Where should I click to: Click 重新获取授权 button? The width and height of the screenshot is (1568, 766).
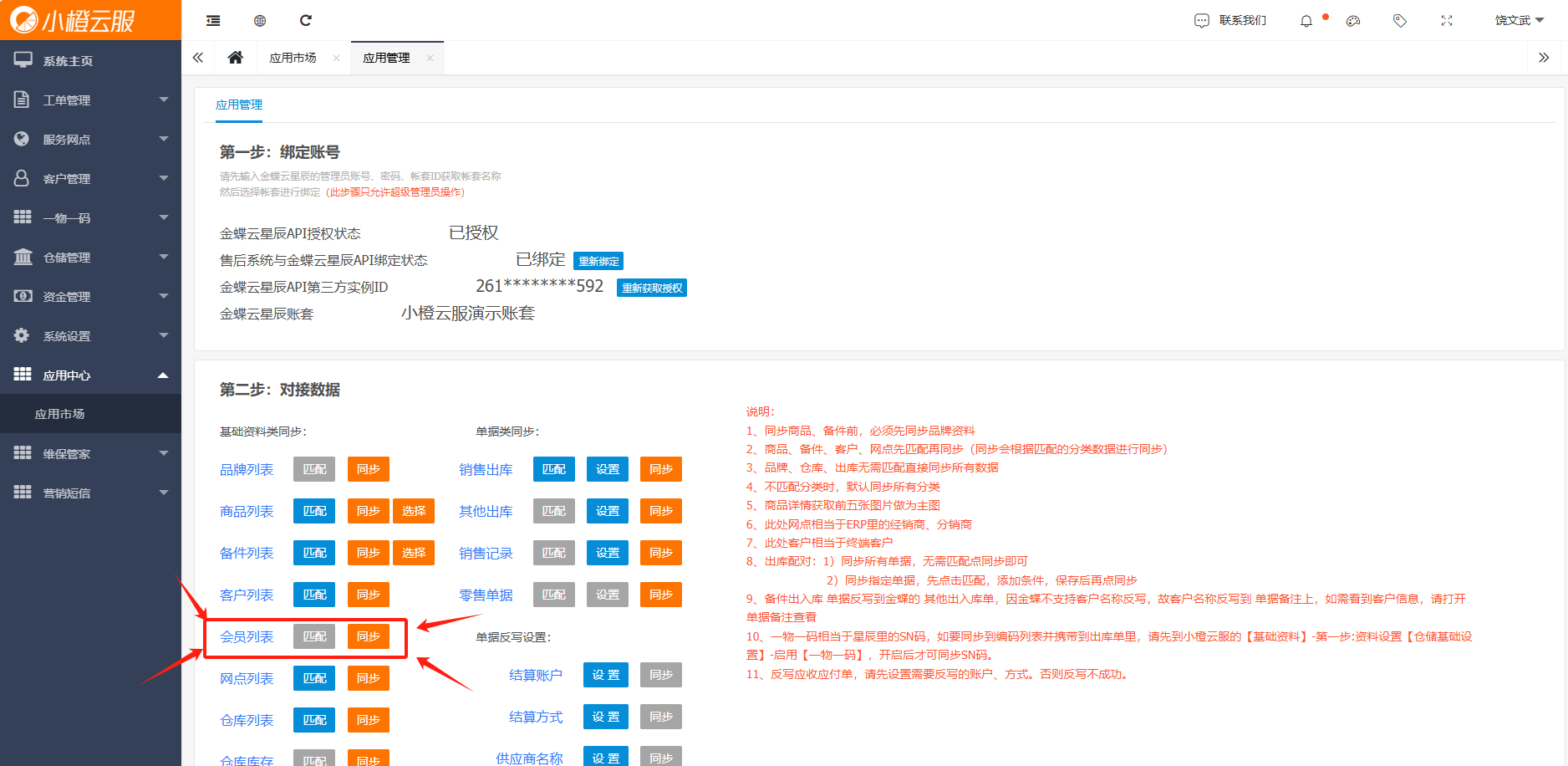tap(652, 288)
